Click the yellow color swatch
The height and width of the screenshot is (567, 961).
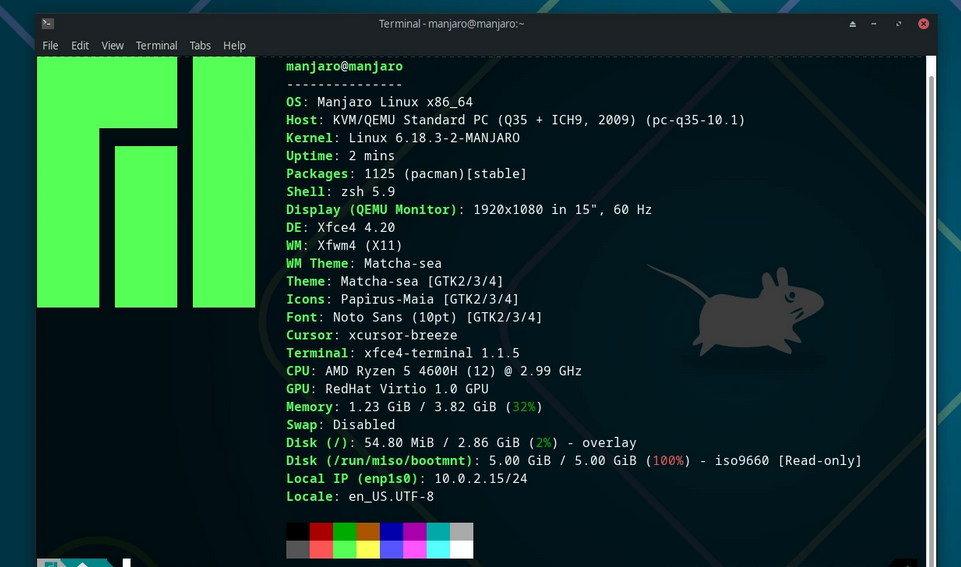click(368, 549)
